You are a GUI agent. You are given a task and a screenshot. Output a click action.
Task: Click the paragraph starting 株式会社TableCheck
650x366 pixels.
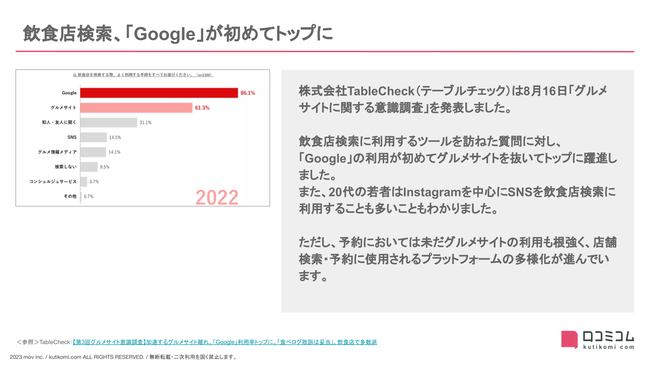pos(453,99)
